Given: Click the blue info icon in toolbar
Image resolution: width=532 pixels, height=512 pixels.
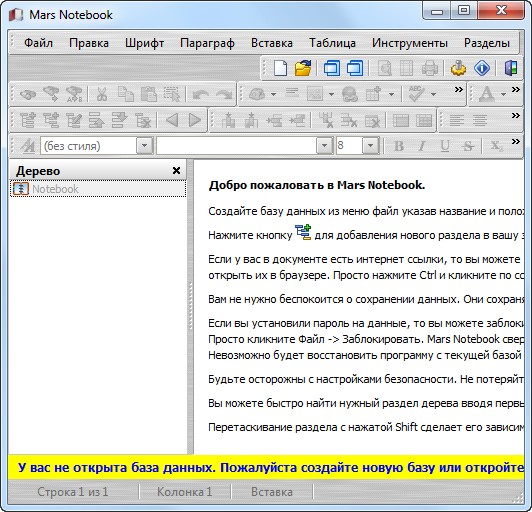Looking at the screenshot, I should click(482, 68).
